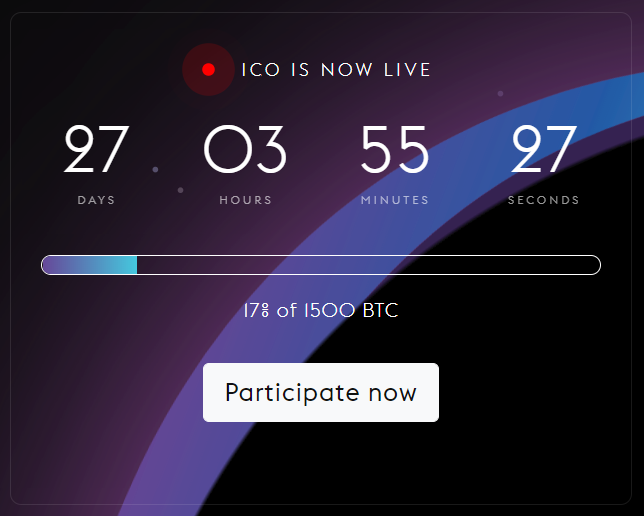Click the 03 hours countdown number

(245, 149)
